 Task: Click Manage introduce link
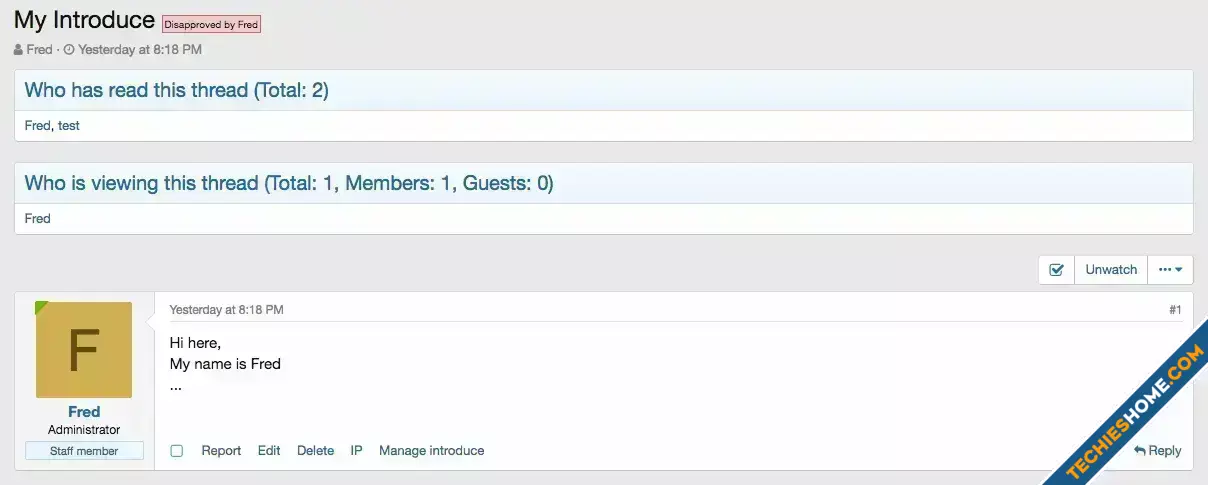(x=431, y=451)
